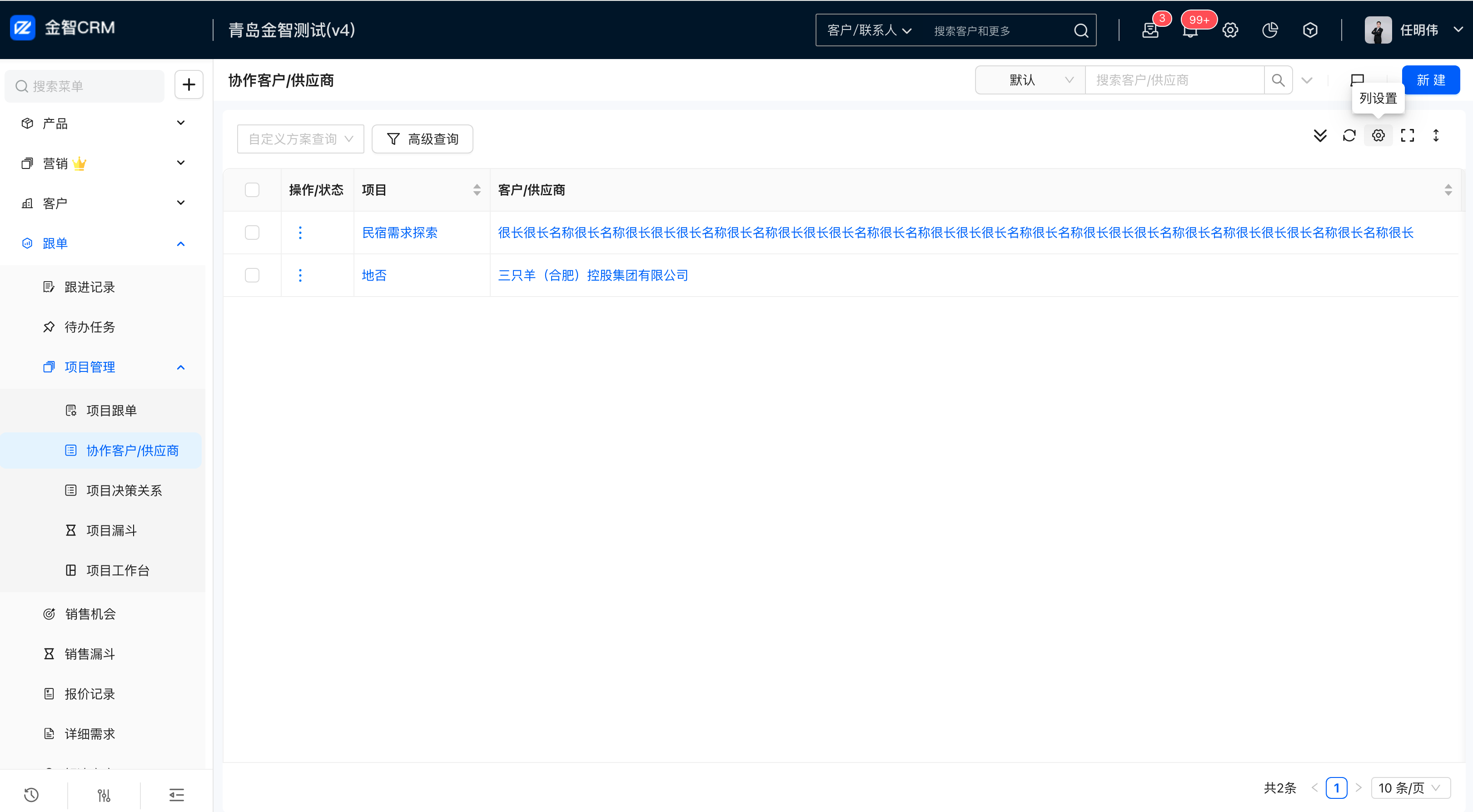Open the pie chart reports icon
1473x812 pixels.
click(1270, 30)
